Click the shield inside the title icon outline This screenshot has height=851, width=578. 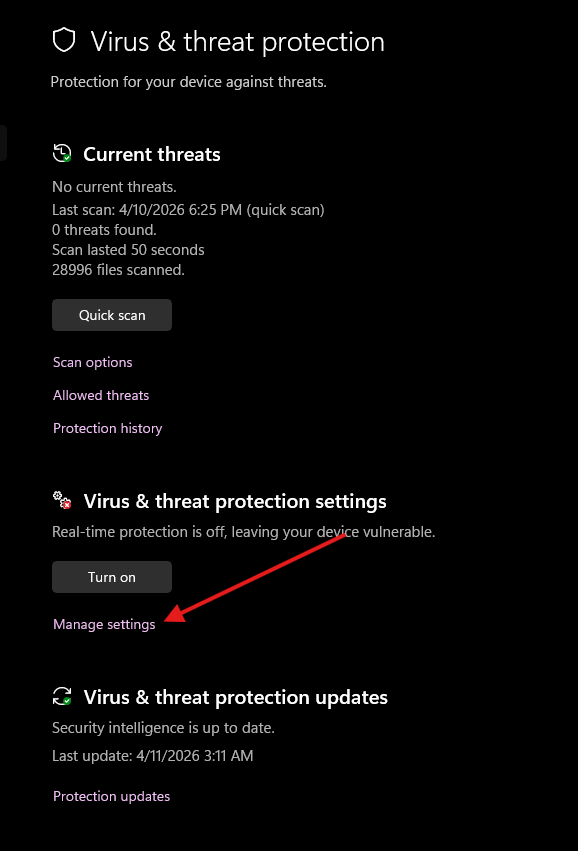(x=64, y=41)
